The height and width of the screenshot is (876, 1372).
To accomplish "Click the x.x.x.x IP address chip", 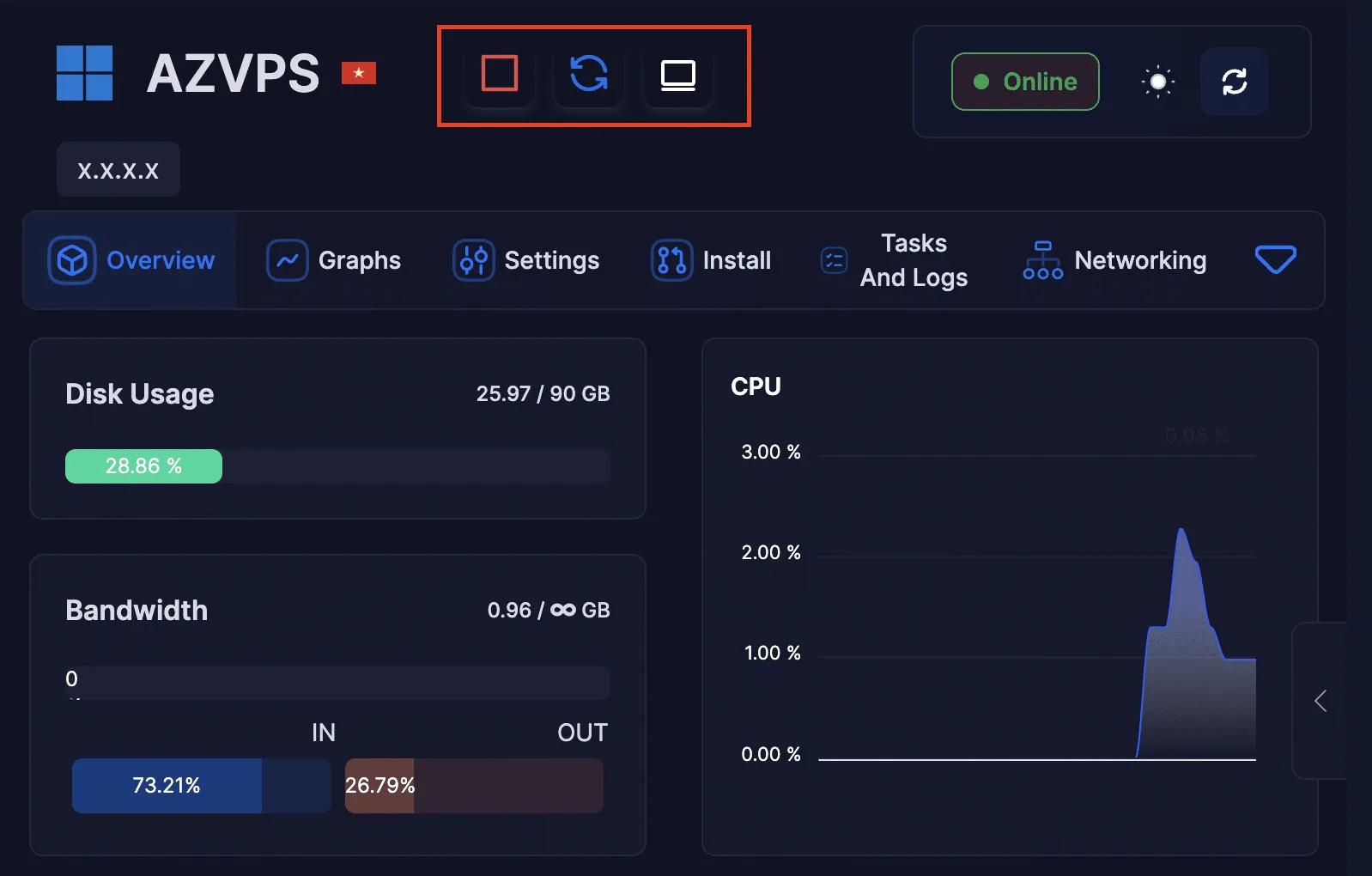I will pyautogui.click(x=118, y=170).
